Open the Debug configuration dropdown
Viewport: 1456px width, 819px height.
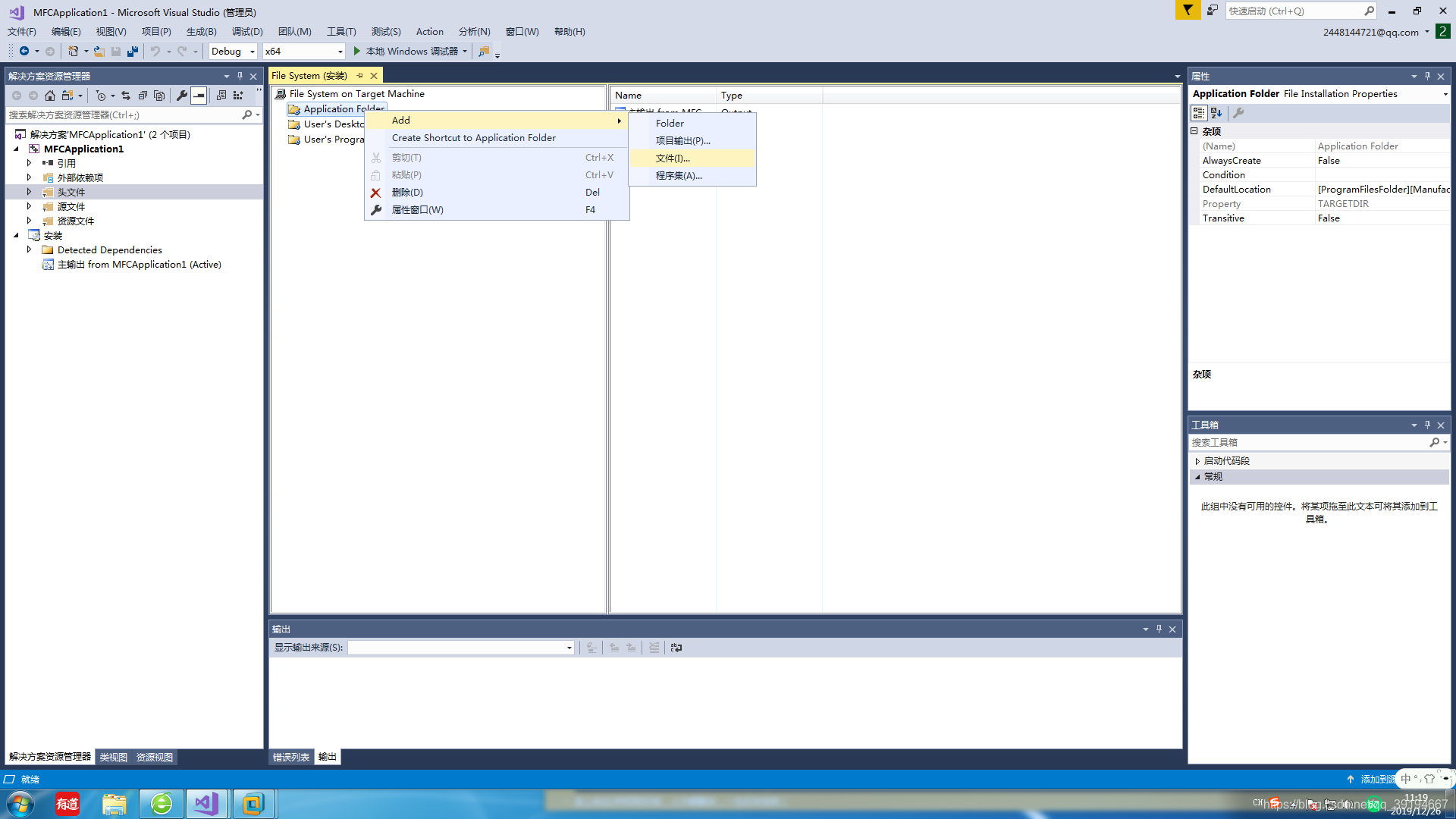coord(253,52)
